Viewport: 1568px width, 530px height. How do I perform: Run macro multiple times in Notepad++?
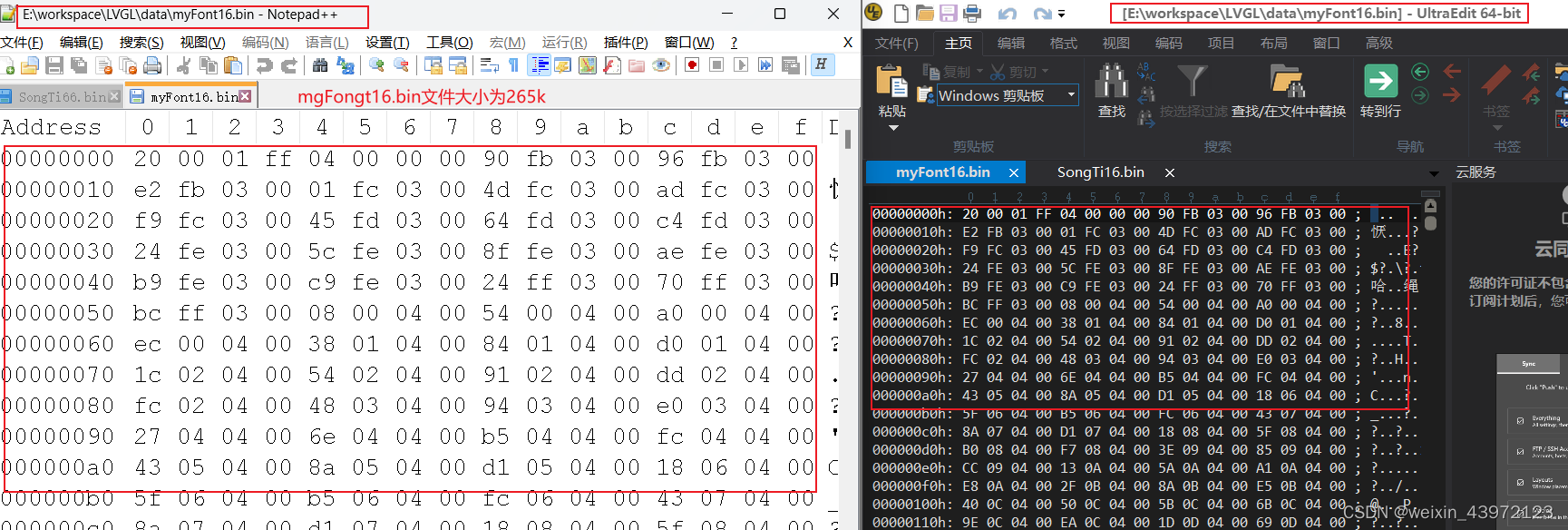tap(765, 65)
